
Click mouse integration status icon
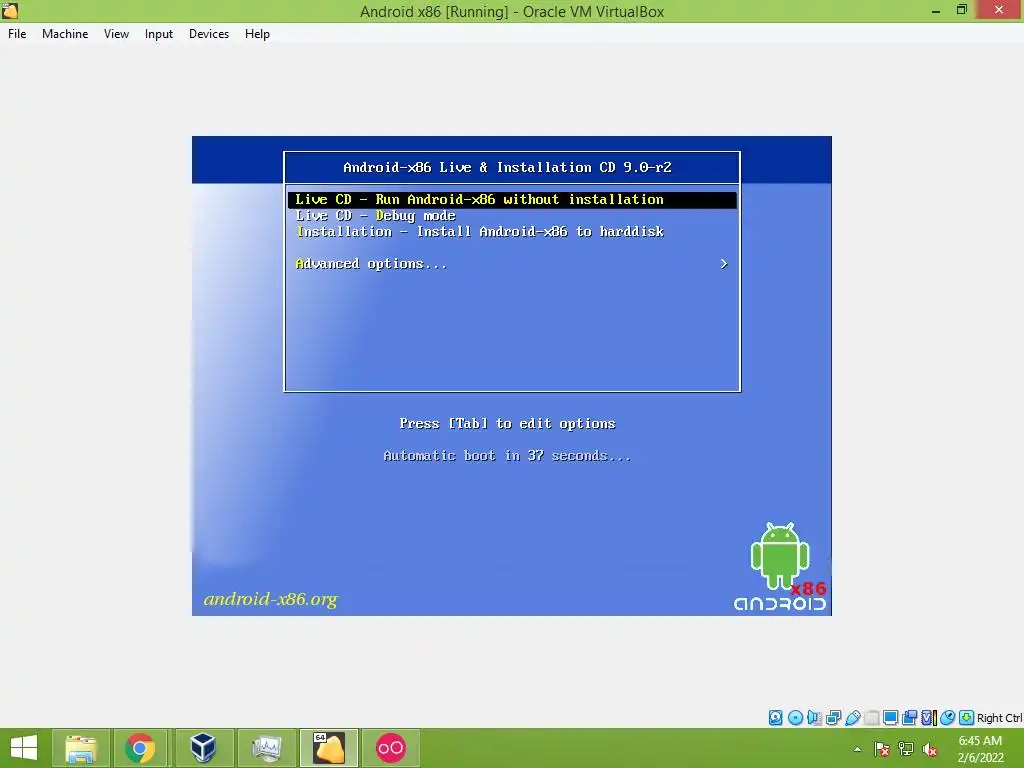point(948,718)
